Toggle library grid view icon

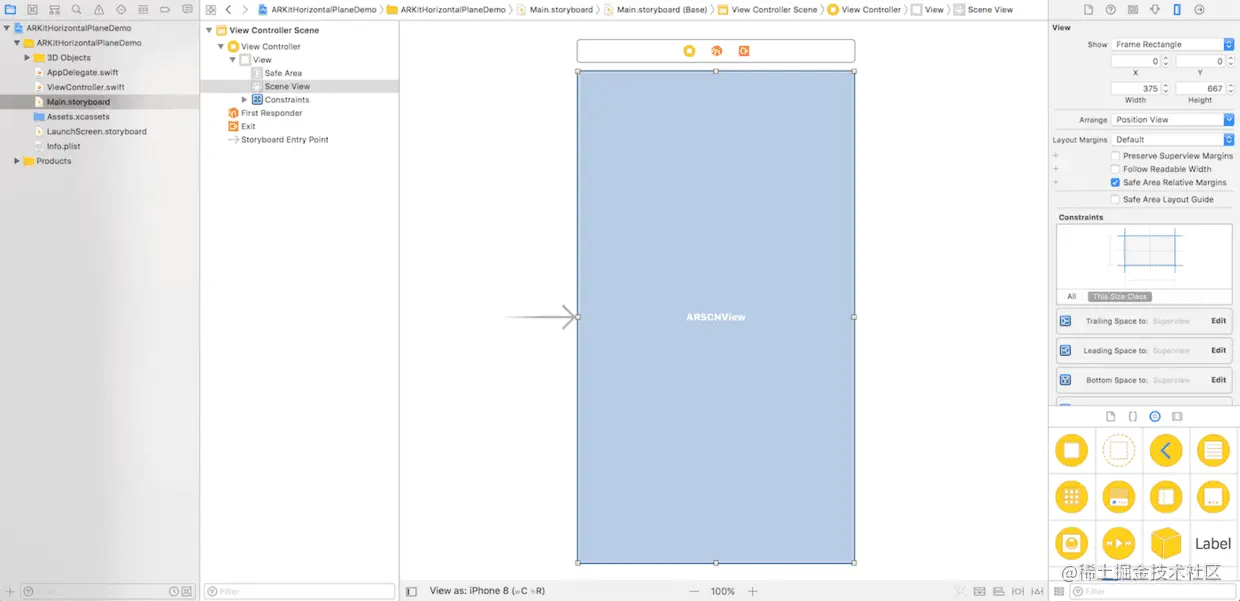(x=1060, y=592)
